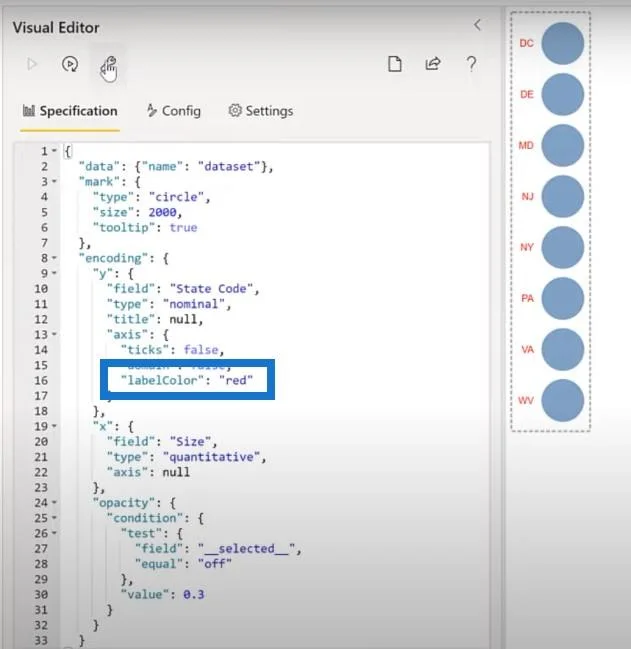
Task: Click the red NY axis label
Action: [527, 248]
